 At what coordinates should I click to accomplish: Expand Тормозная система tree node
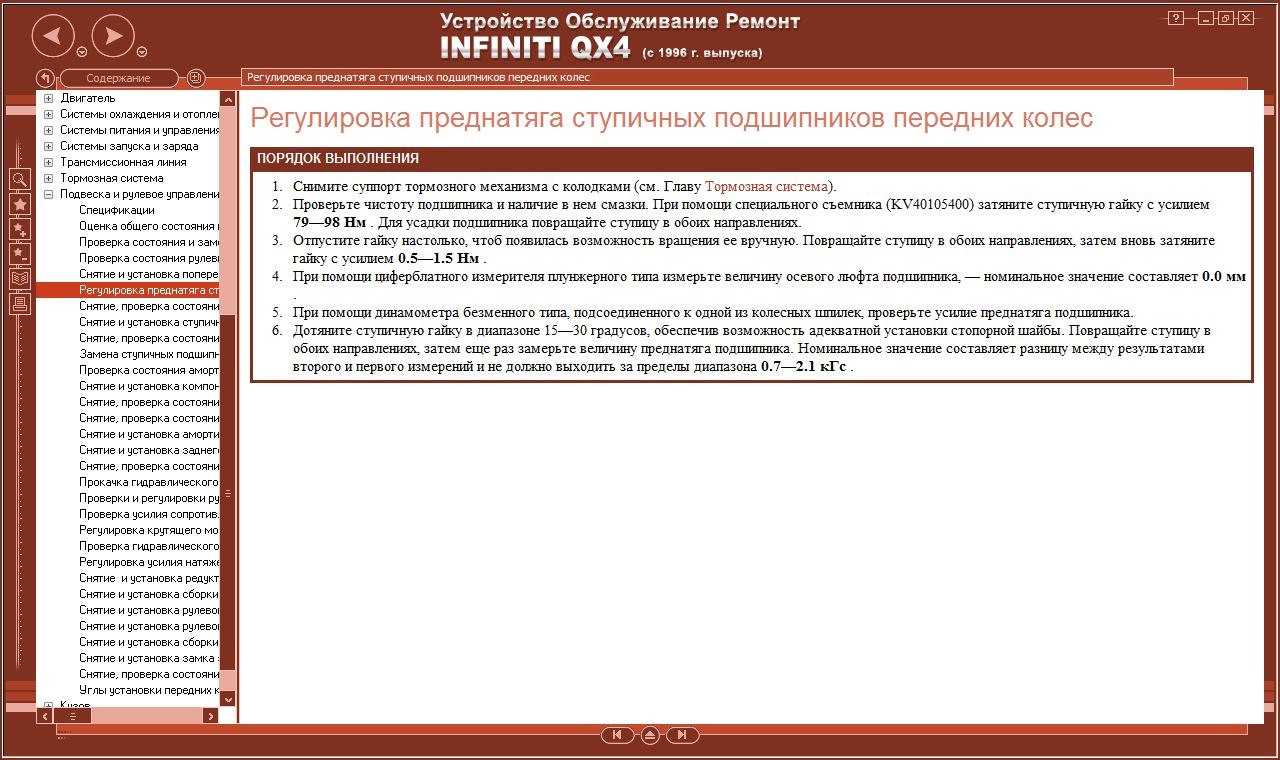pyautogui.click(x=48, y=178)
